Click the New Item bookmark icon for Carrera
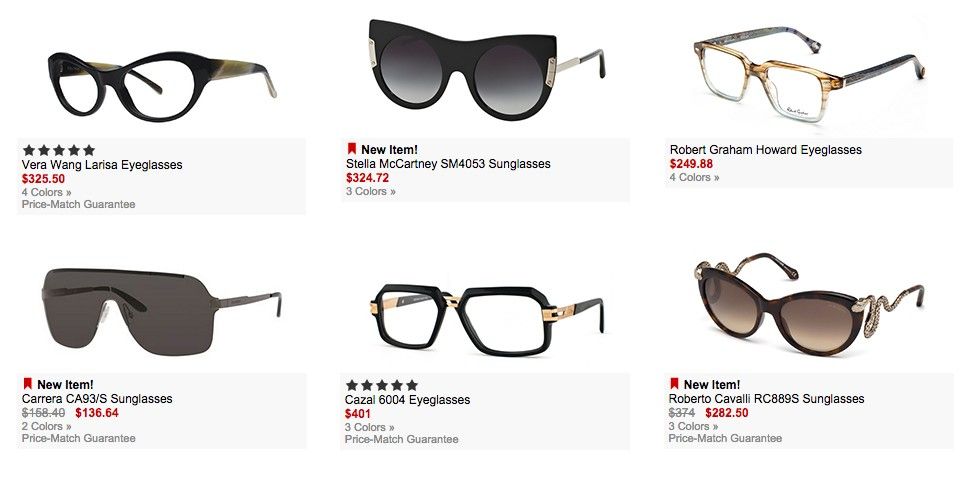This screenshot has height=500, width=980. [28, 384]
